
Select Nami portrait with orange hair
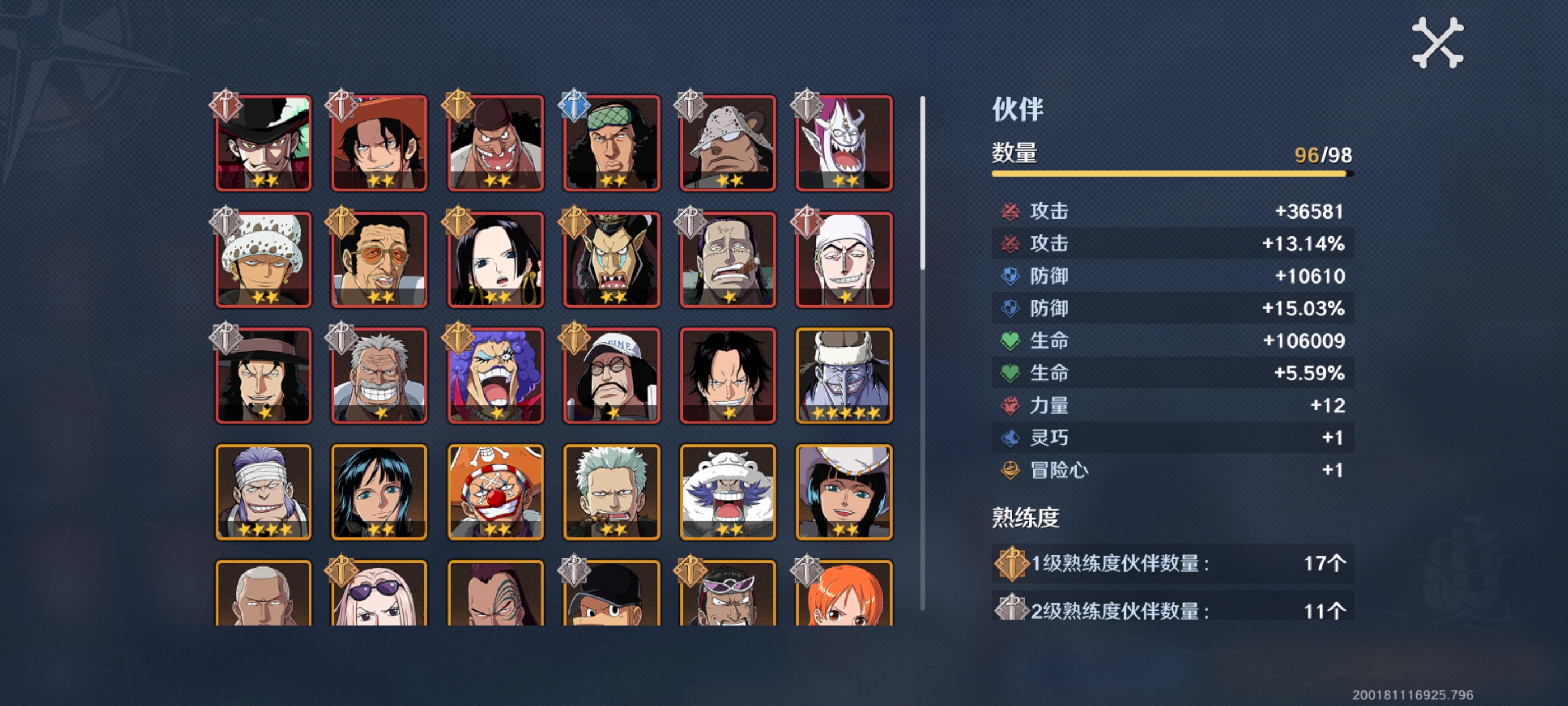click(x=844, y=593)
